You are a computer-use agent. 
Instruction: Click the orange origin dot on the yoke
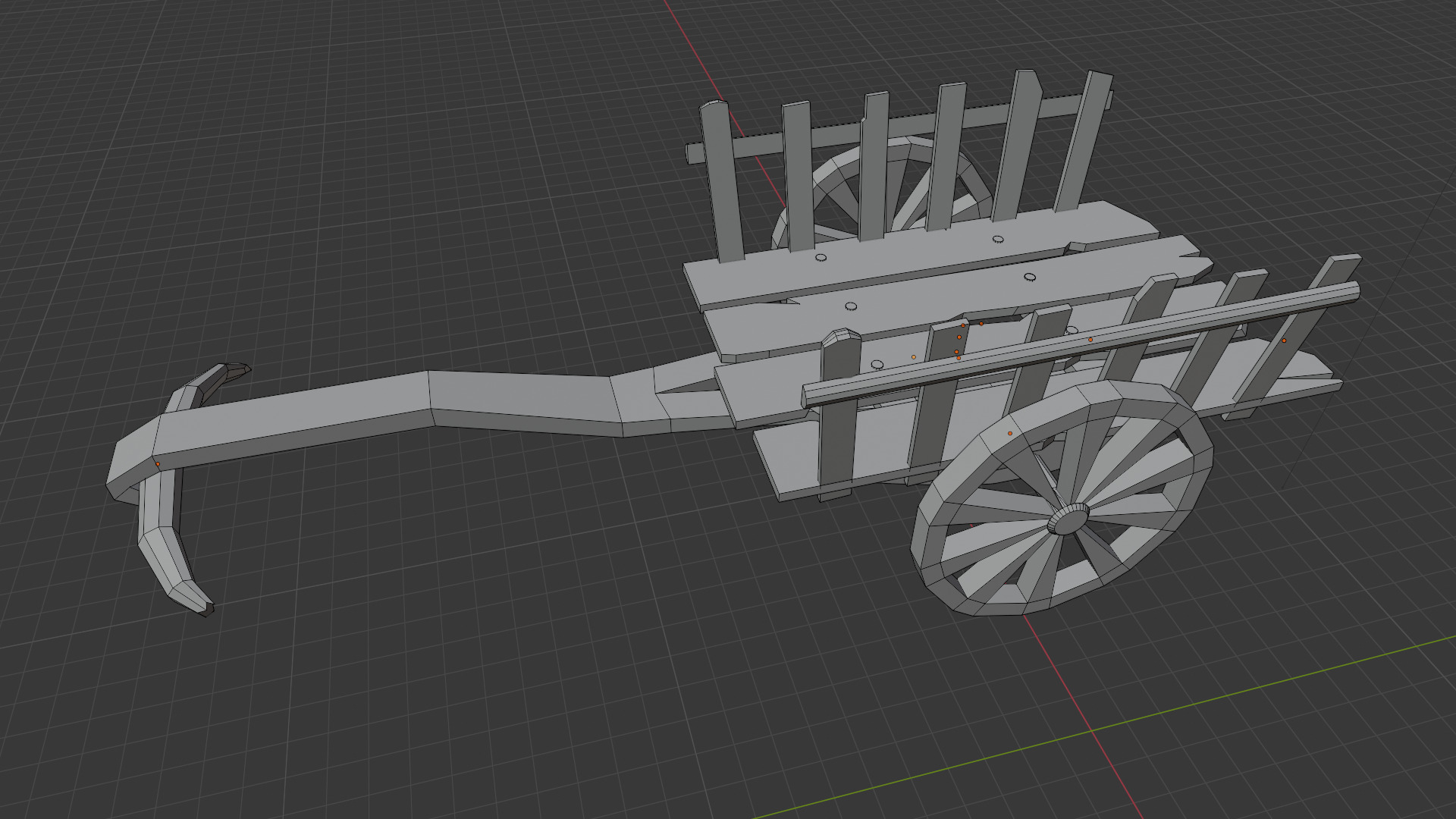(158, 464)
